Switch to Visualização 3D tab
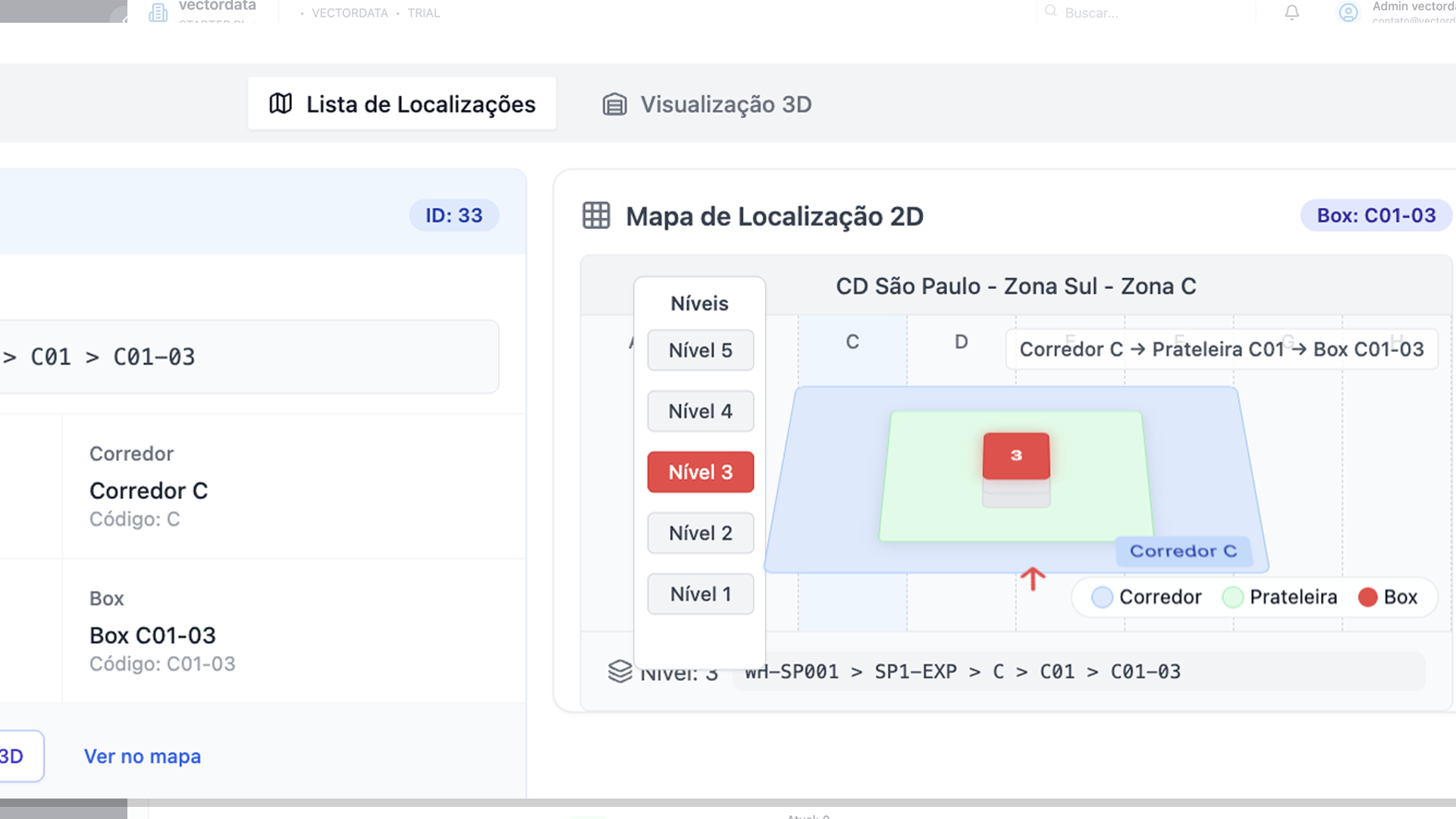The width and height of the screenshot is (1456, 819). point(707,104)
